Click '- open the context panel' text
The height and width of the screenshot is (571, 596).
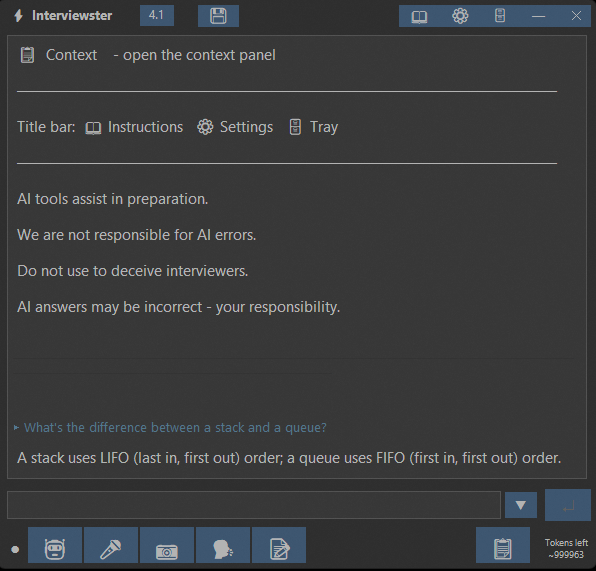(194, 55)
